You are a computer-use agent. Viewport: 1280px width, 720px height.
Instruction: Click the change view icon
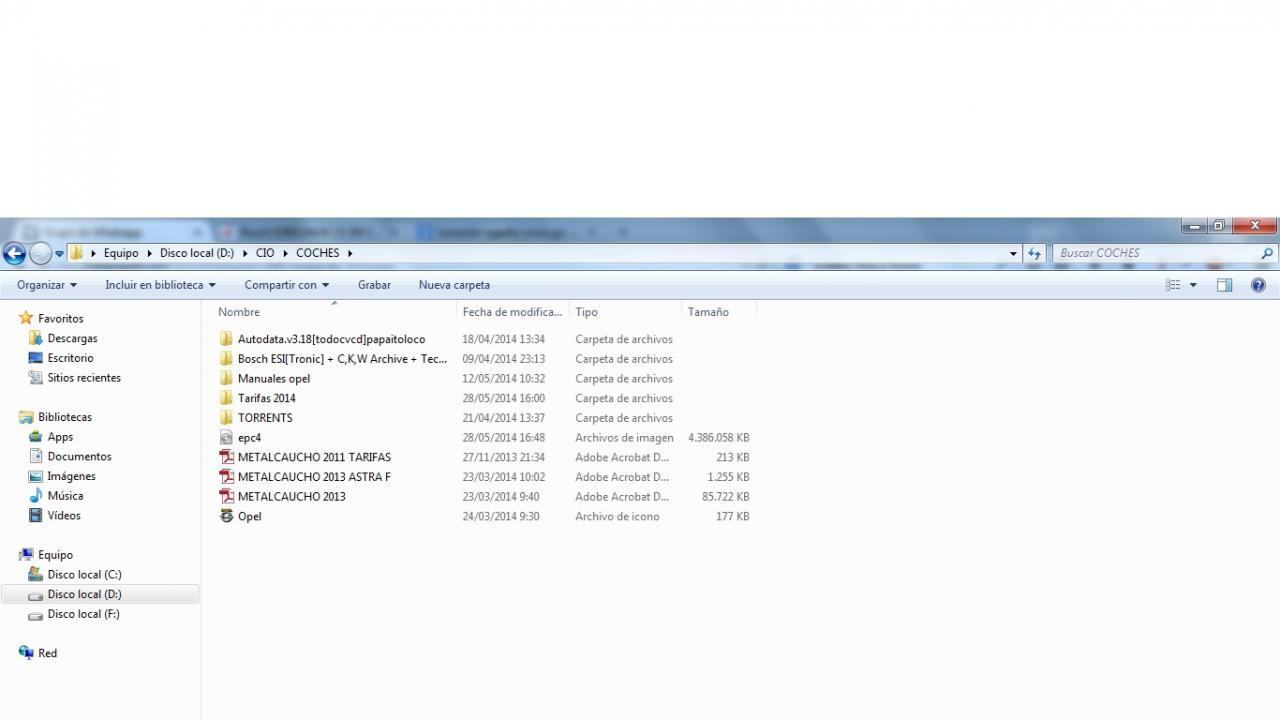(x=1172, y=285)
